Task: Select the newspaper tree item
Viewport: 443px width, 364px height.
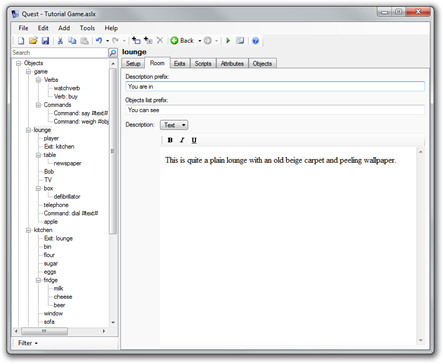Action: coord(67,163)
